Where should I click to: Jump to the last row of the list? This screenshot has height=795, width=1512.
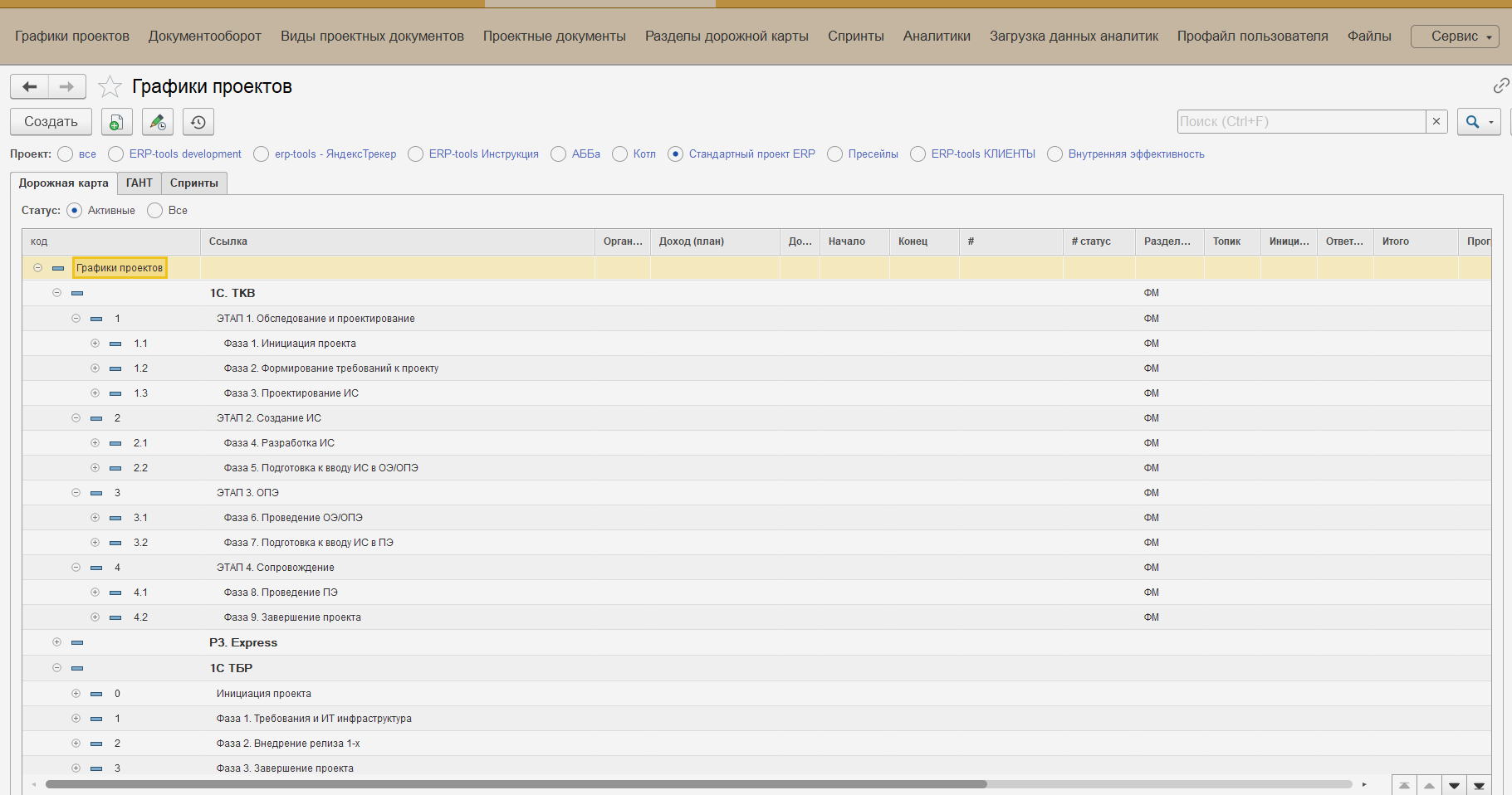pyautogui.click(x=1479, y=785)
